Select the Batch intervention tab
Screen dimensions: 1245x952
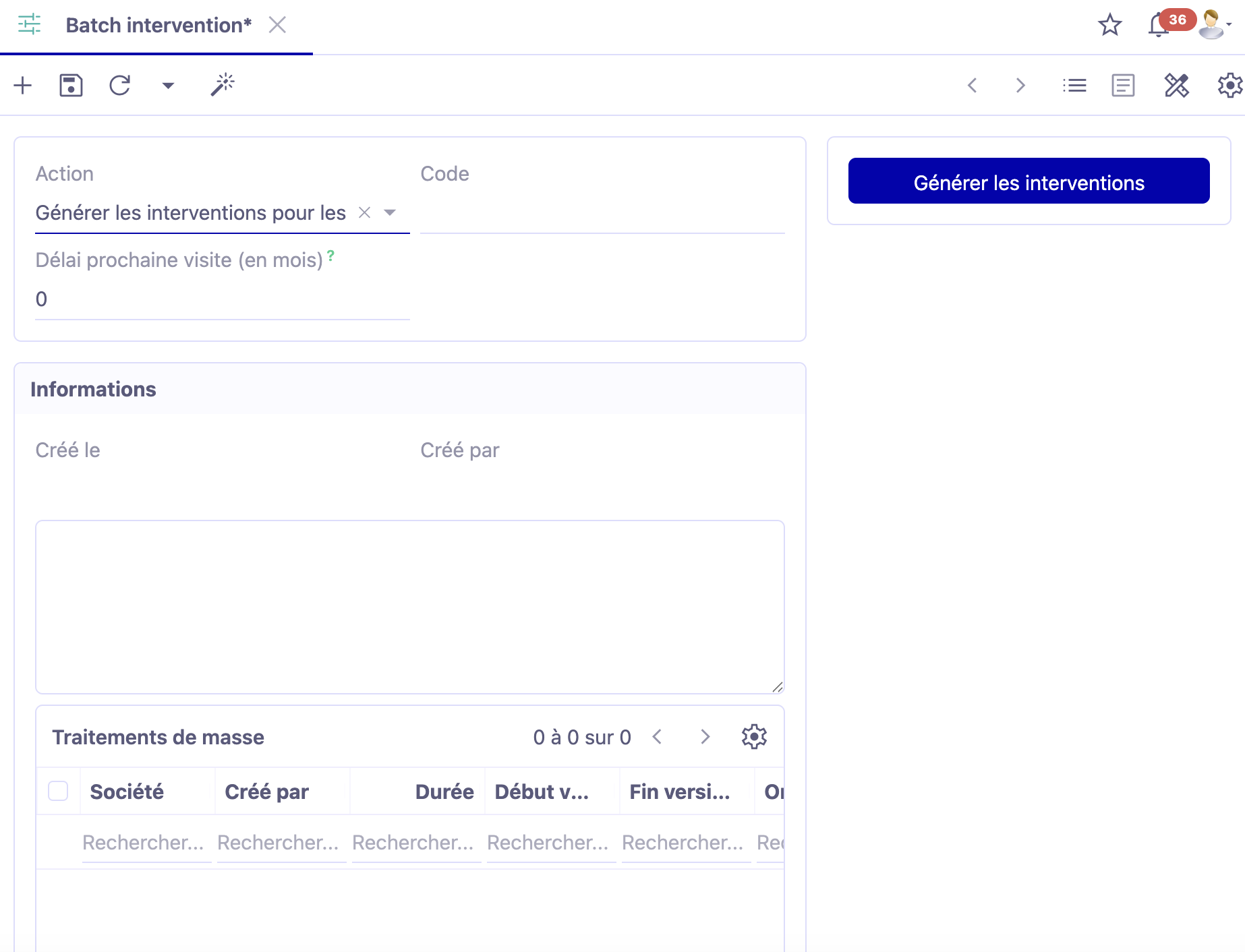[158, 26]
